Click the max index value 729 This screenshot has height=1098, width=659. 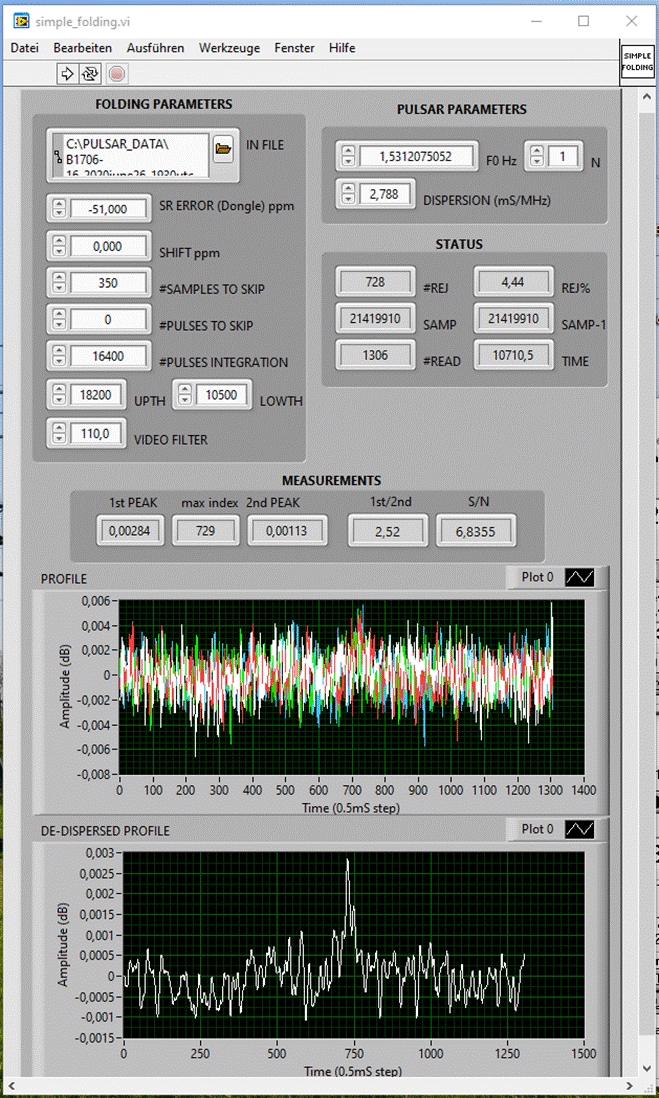click(205, 532)
